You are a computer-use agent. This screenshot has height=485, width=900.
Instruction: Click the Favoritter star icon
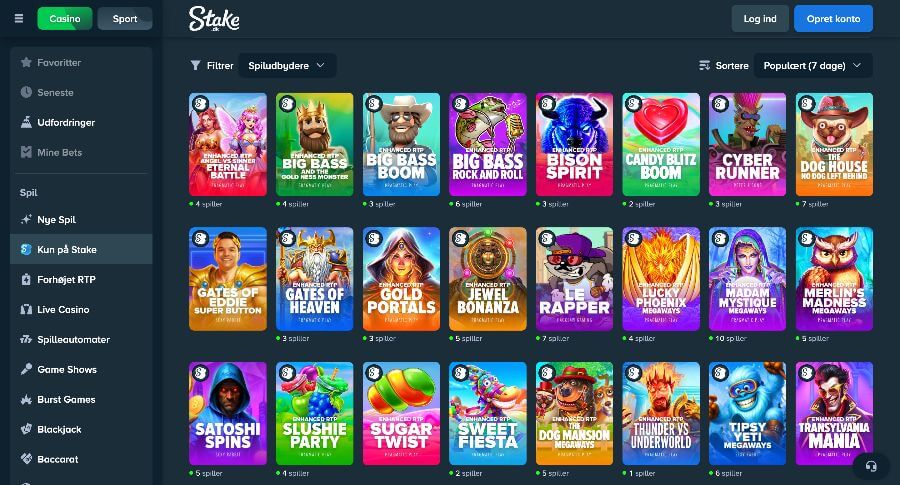[x=26, y=62]
